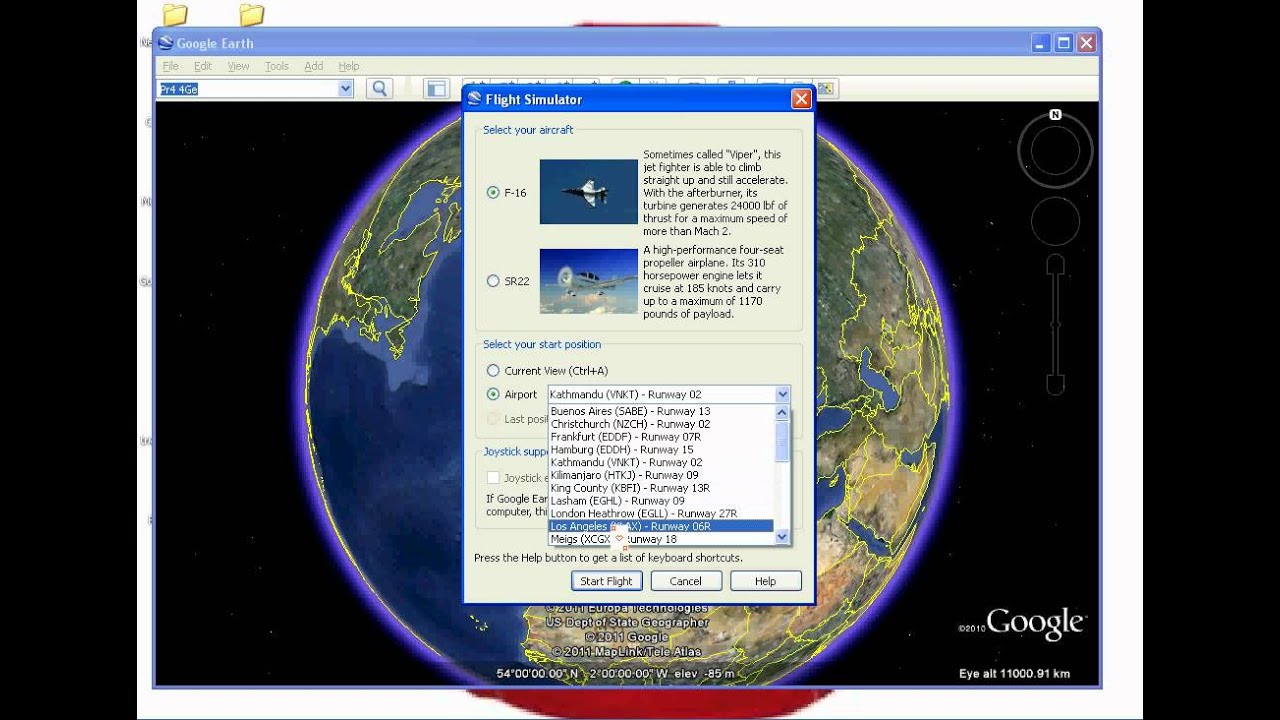Open the first desktop folder behind Google Earth
This screenshot has height=720, width=1280.
175,14
